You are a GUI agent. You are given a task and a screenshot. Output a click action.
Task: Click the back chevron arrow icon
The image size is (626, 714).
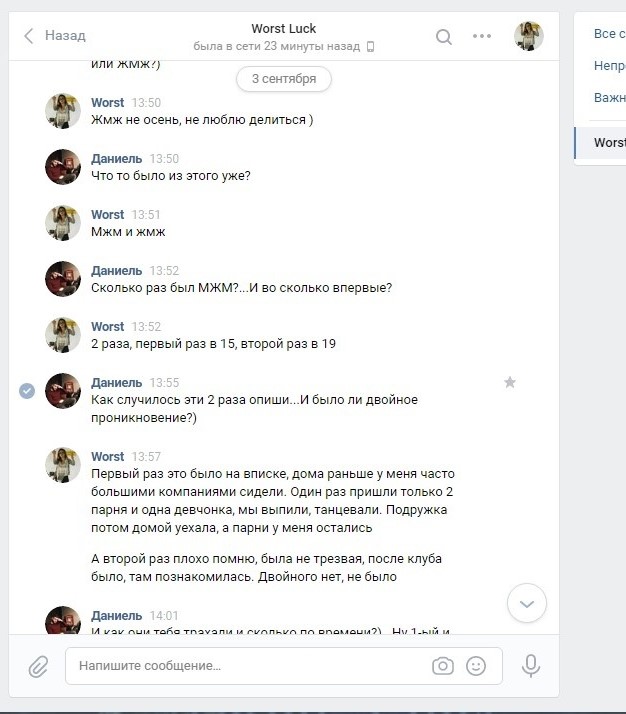coord(29,36)
